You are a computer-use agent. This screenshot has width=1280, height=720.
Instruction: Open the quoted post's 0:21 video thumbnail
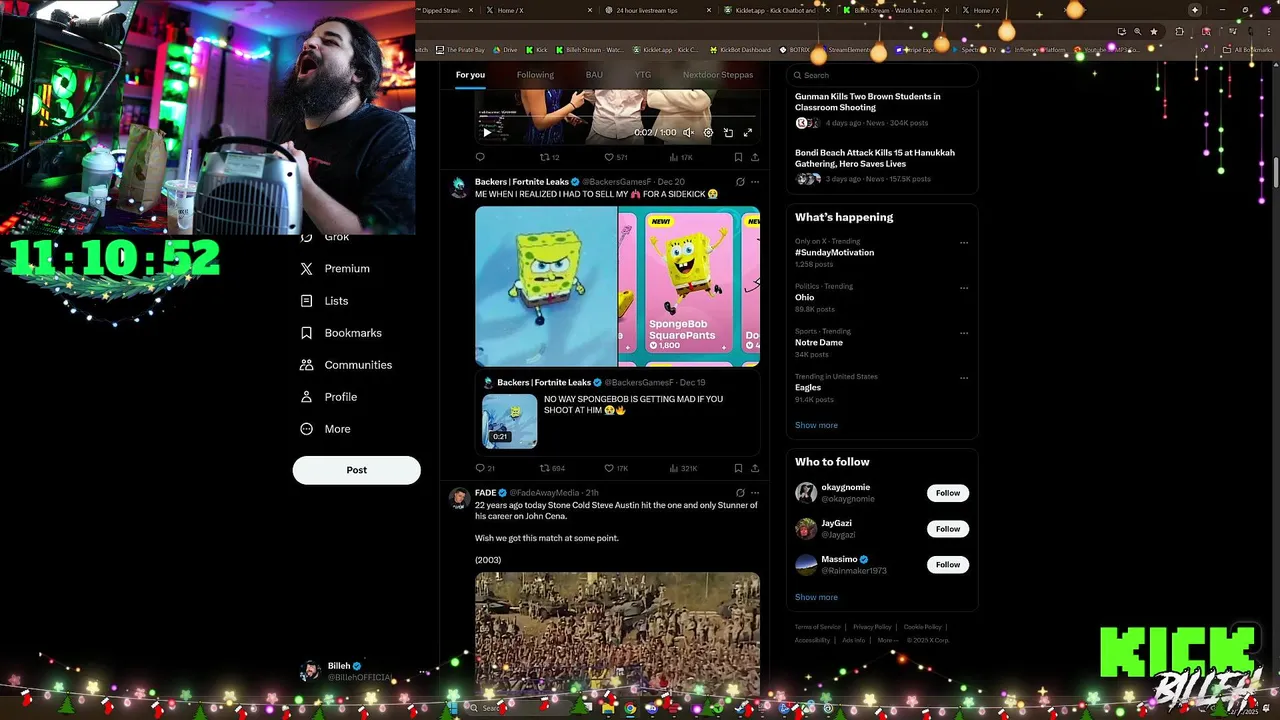[x=510, y=421]
